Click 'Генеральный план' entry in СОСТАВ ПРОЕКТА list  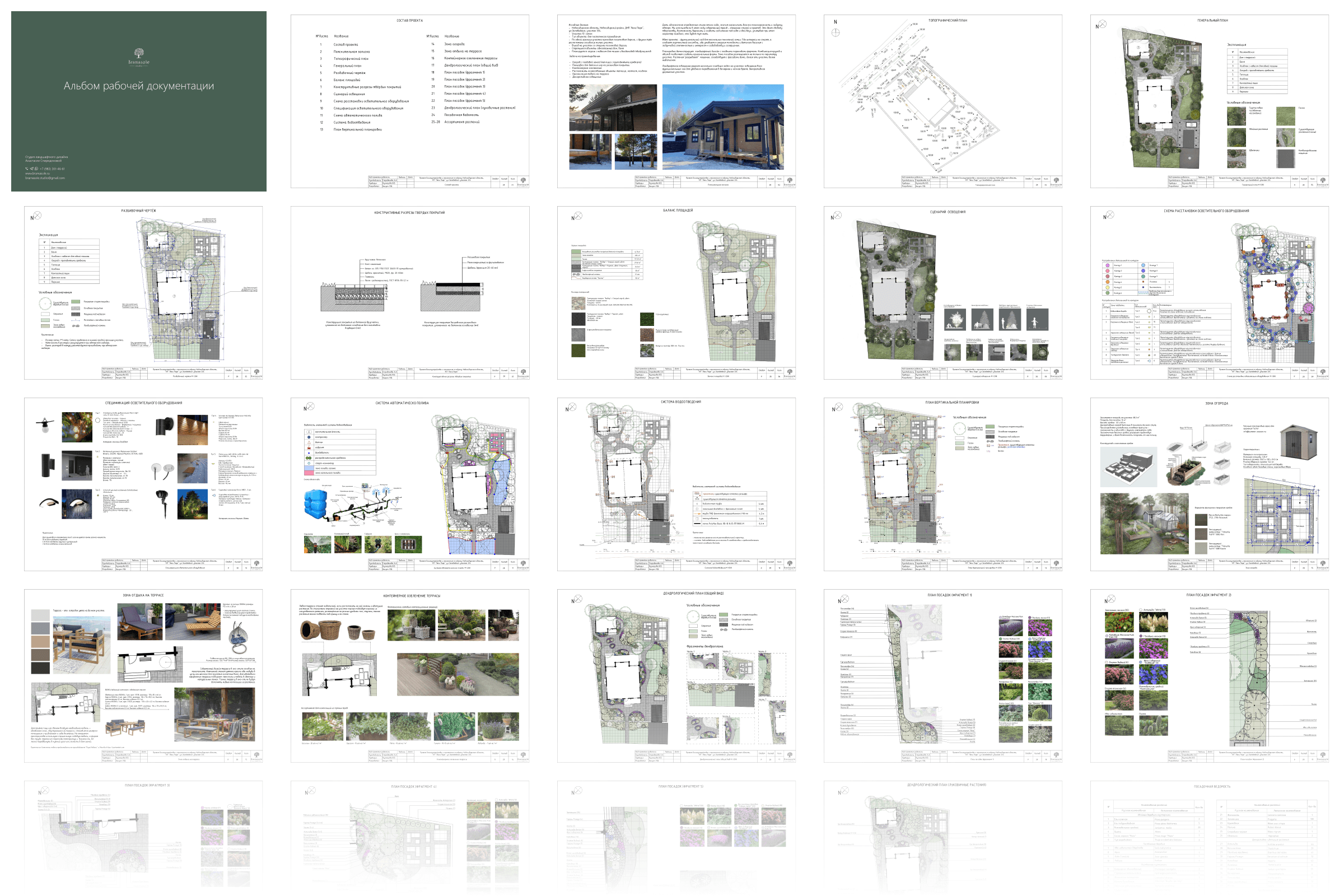click(x=347, y=66)
